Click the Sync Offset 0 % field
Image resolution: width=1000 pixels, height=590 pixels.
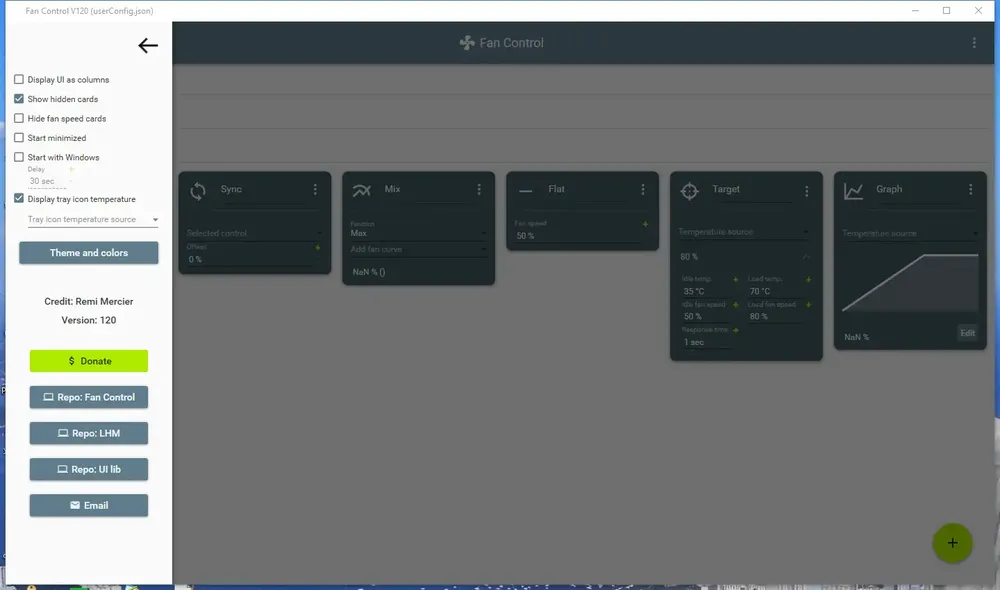[x=249, y=260]
